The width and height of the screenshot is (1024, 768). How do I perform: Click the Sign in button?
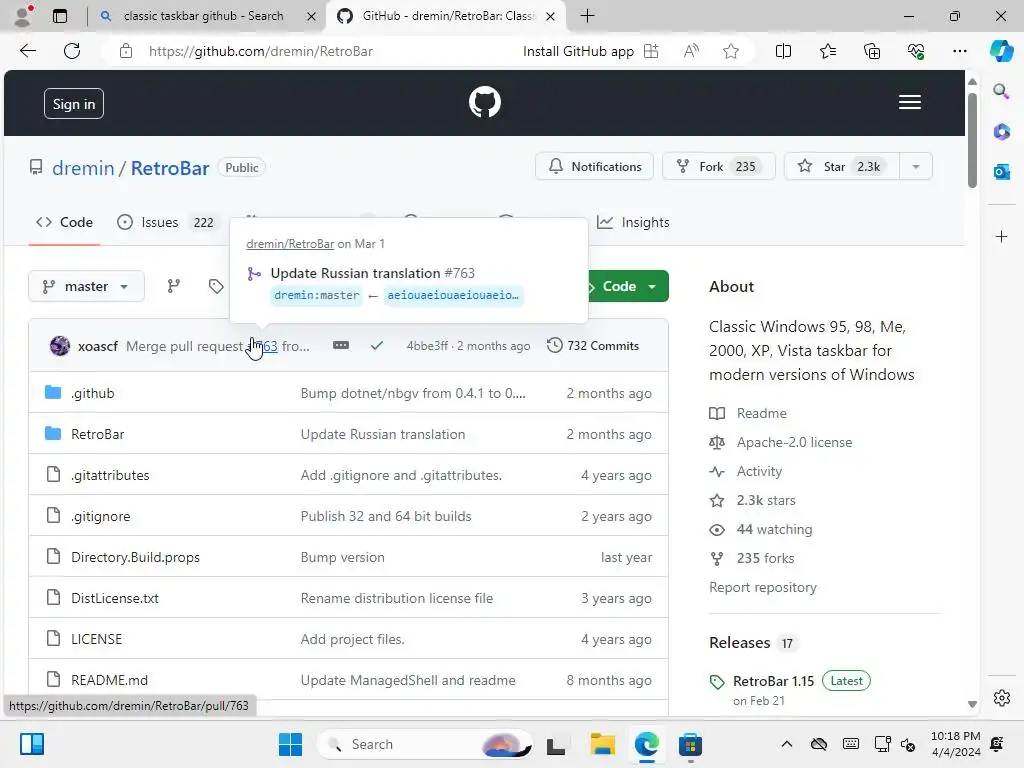(x=74, y=104)
